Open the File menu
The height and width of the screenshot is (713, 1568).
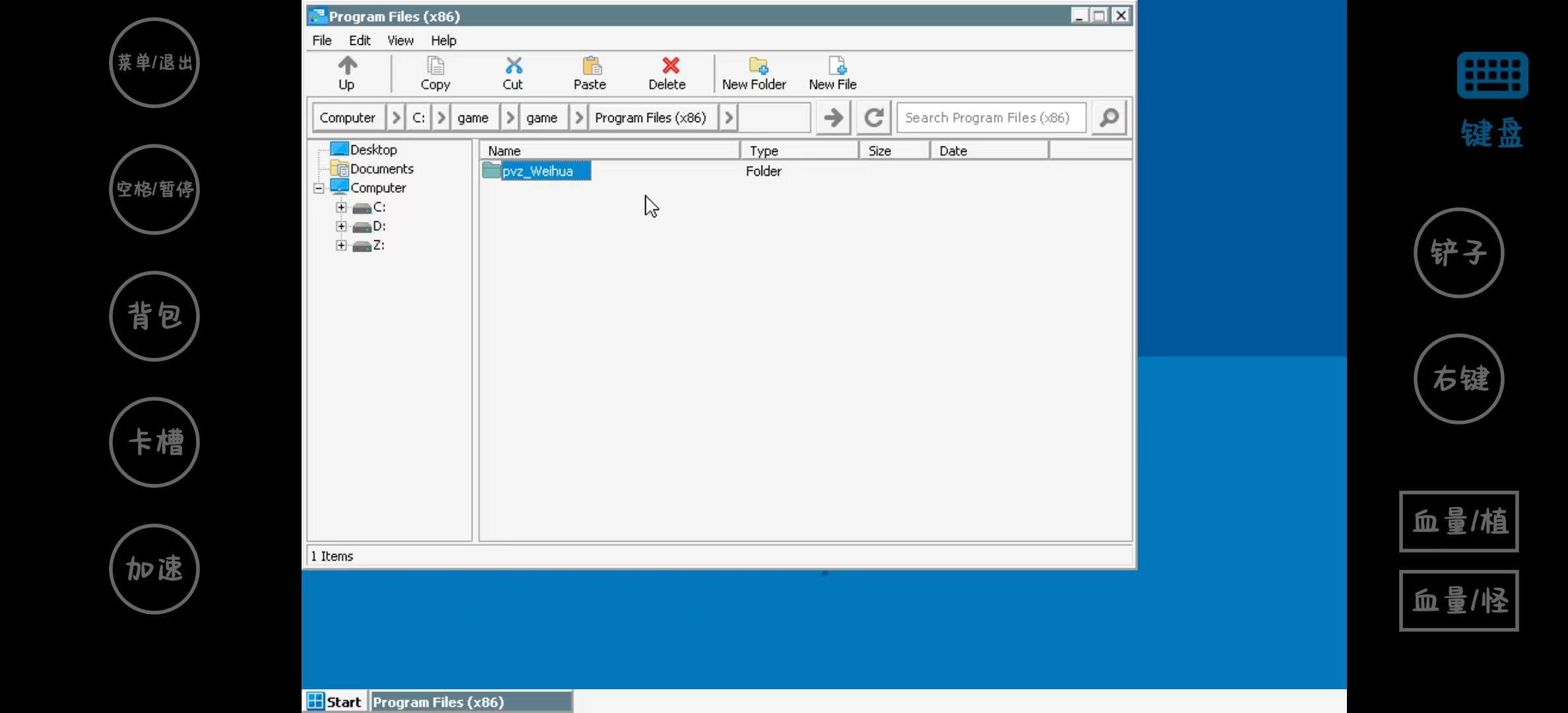(321, 40)
